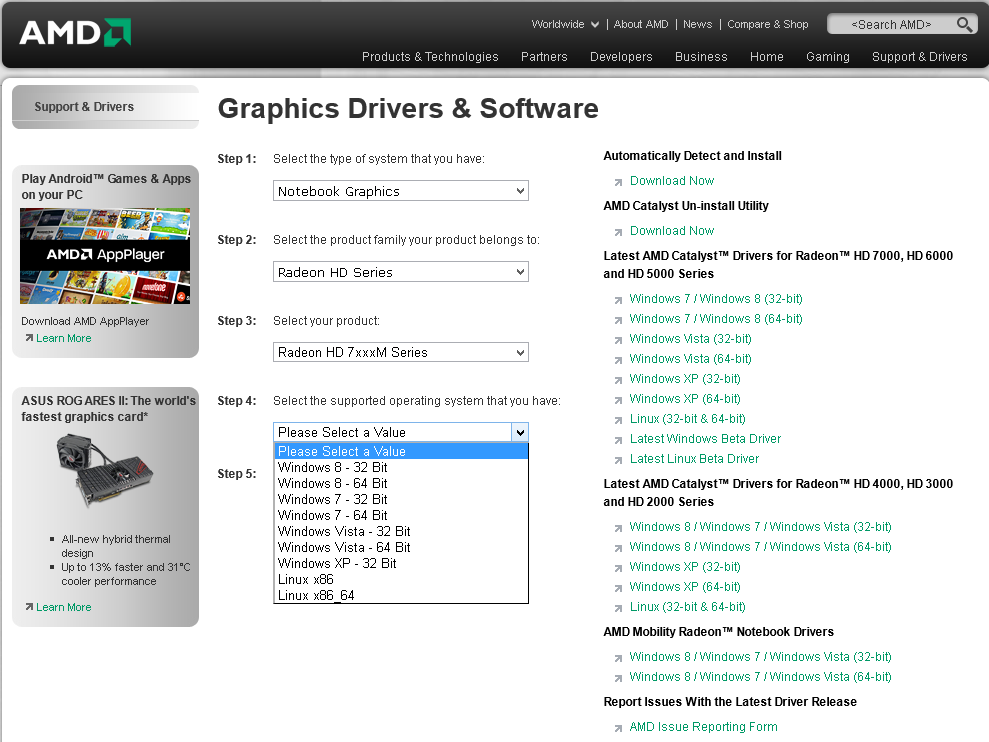Click Learn More under AMD AppPlayer
The height and width of the screenshot is (742, 989).
click(64, 338)
